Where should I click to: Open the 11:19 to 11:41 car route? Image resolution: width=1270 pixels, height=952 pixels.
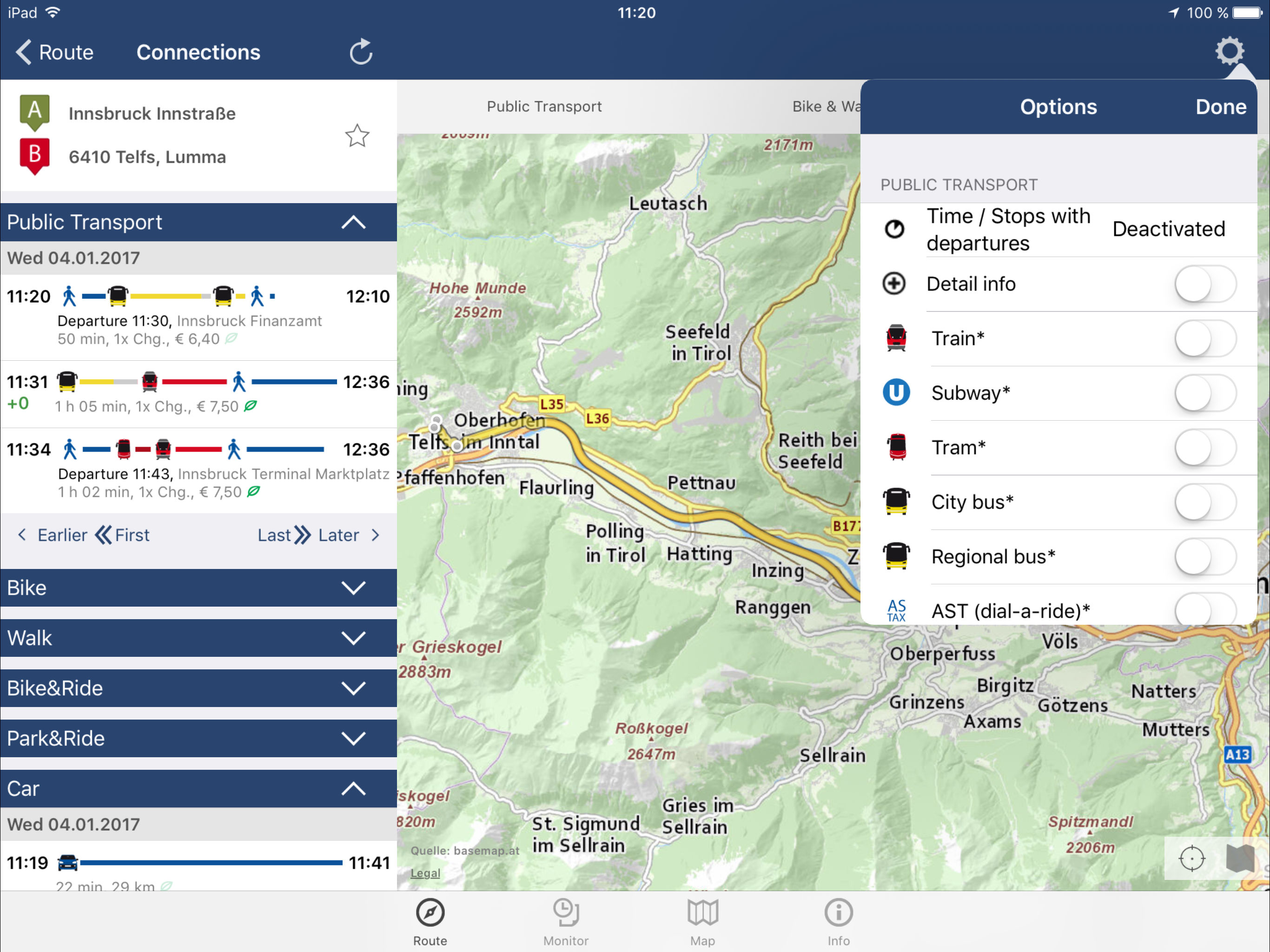click(x=198, y=866)
